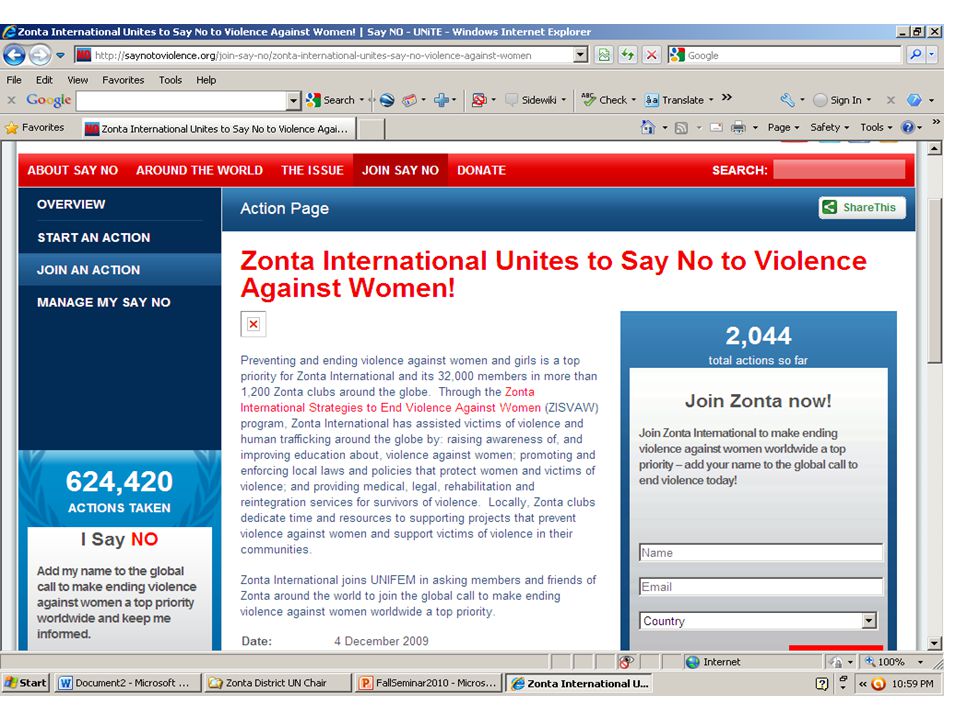Click the green Refresh page icon

[x=628, y=56]
